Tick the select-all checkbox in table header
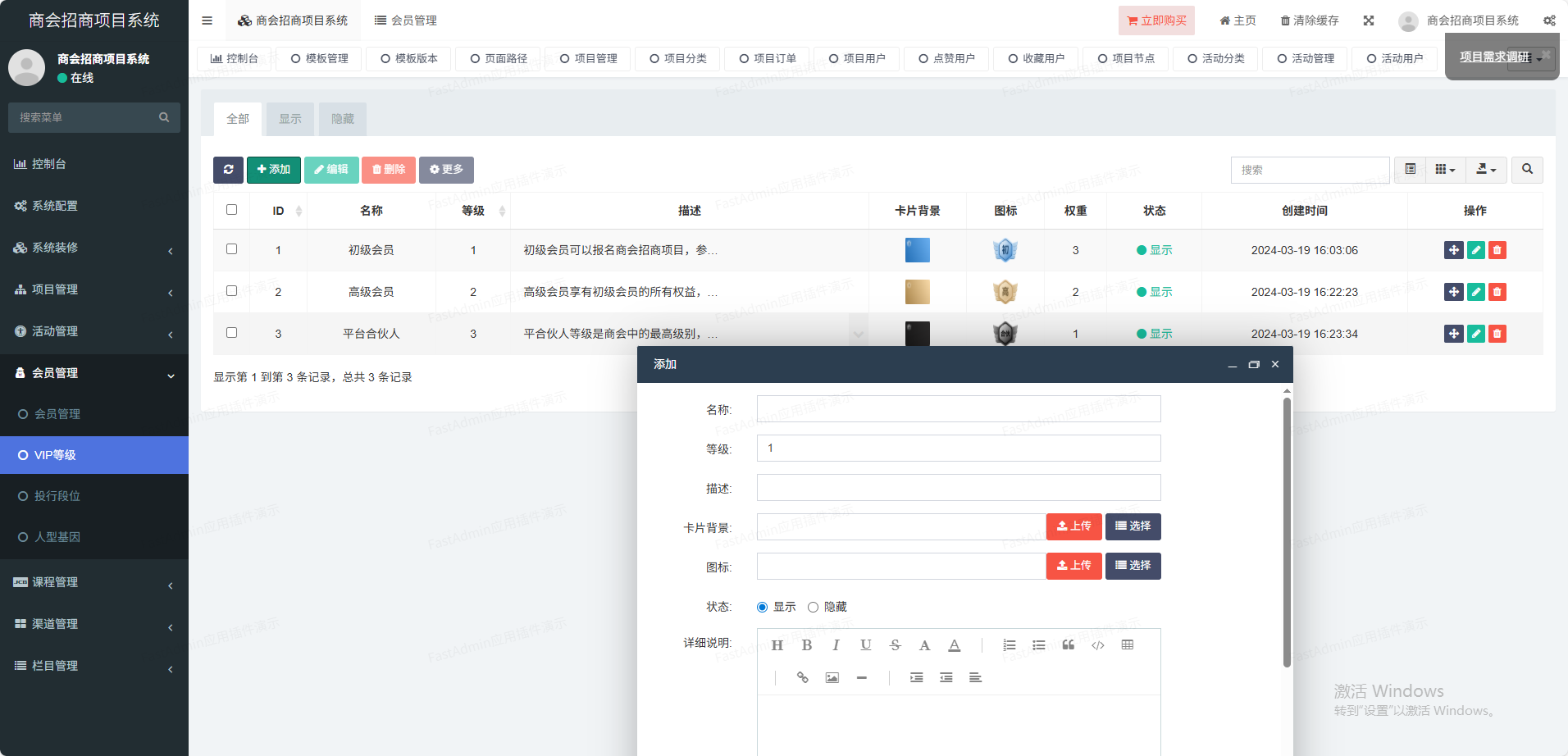 point(232,210)
